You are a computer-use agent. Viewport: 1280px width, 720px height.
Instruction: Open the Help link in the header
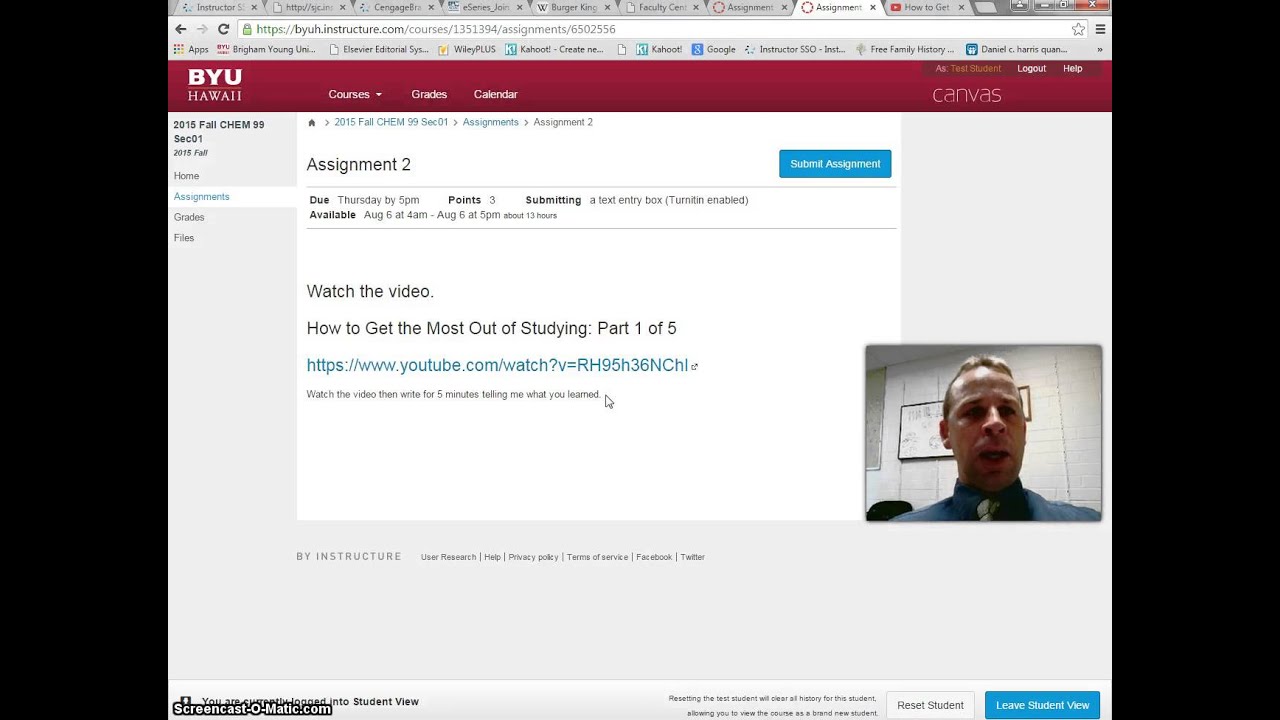tap(1072, 69)
